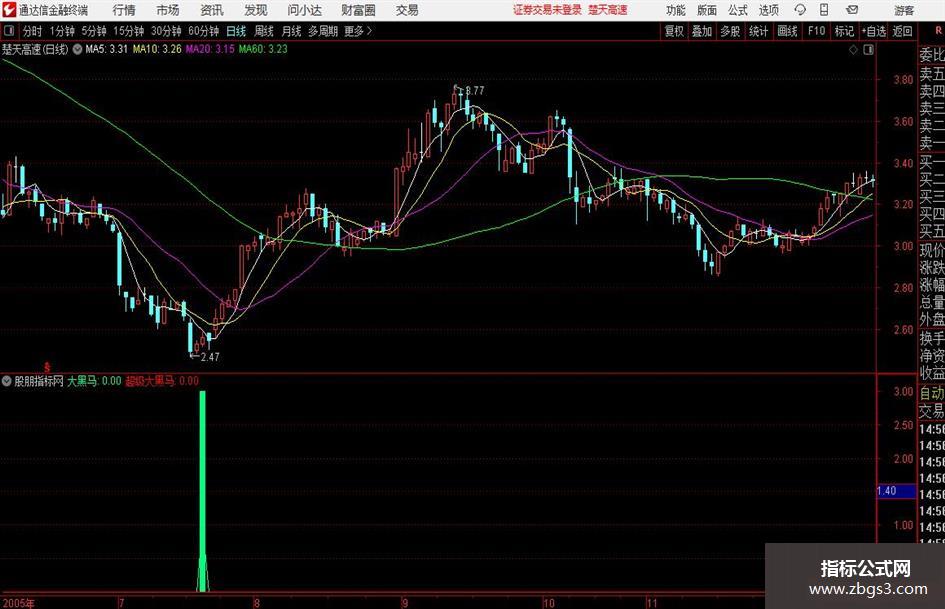Open the main chart indicator dropdown arrow
The height and width of the screenshot is (609, 945).
click(77, 49)
